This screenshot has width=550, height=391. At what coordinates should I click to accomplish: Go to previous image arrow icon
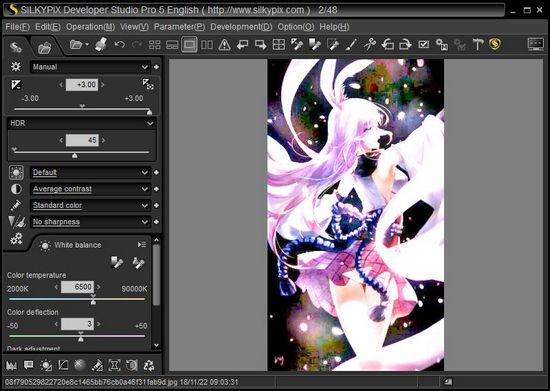[242, 45]
